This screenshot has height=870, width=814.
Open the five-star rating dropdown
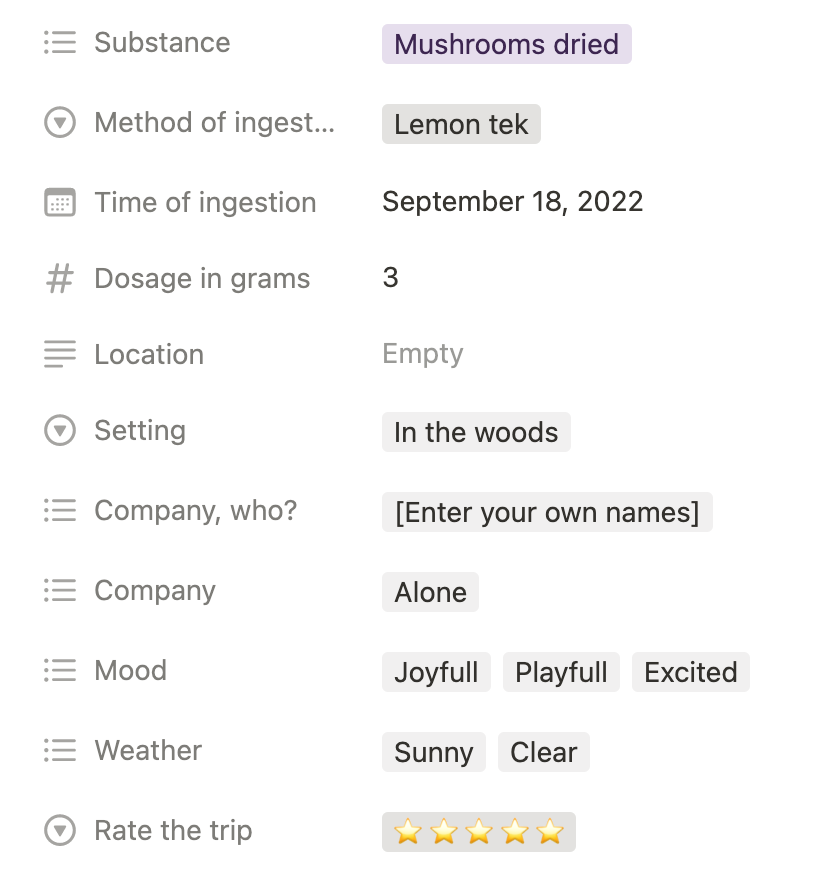[479, 832]
